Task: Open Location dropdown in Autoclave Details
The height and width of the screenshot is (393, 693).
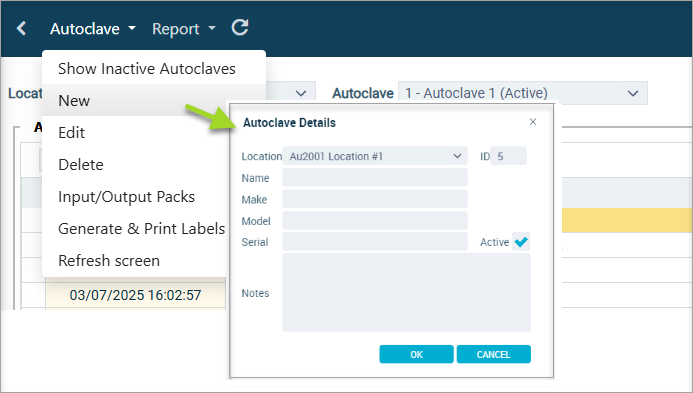Action: 375,156
